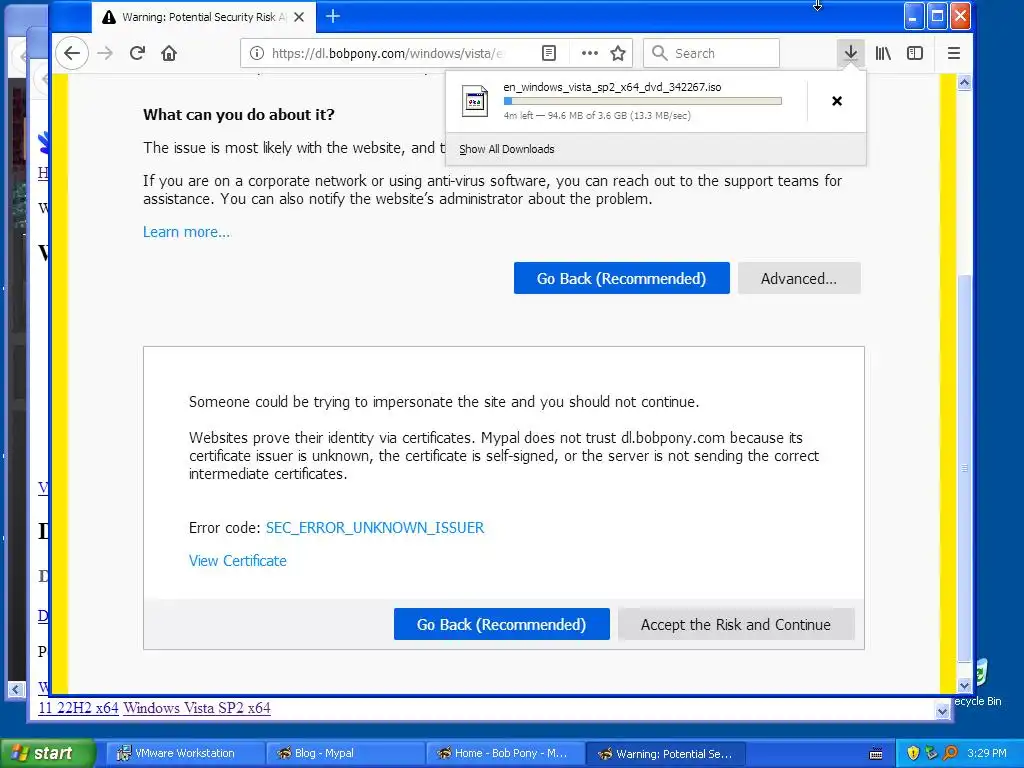Screen dimensions: 1024x768
Task: Click the network tray icon beside the shield
Action: coord(931,753)
